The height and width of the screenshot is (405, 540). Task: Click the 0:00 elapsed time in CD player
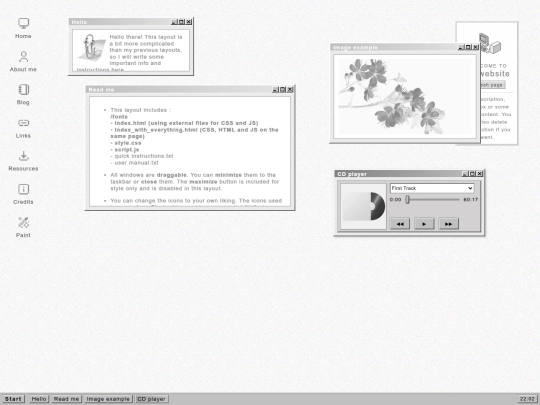tap(396, 200)
